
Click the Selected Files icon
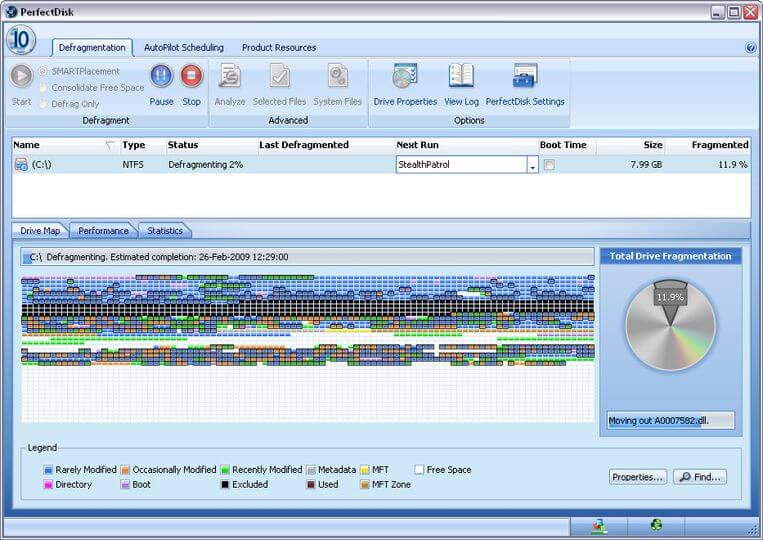click(279, 77)
